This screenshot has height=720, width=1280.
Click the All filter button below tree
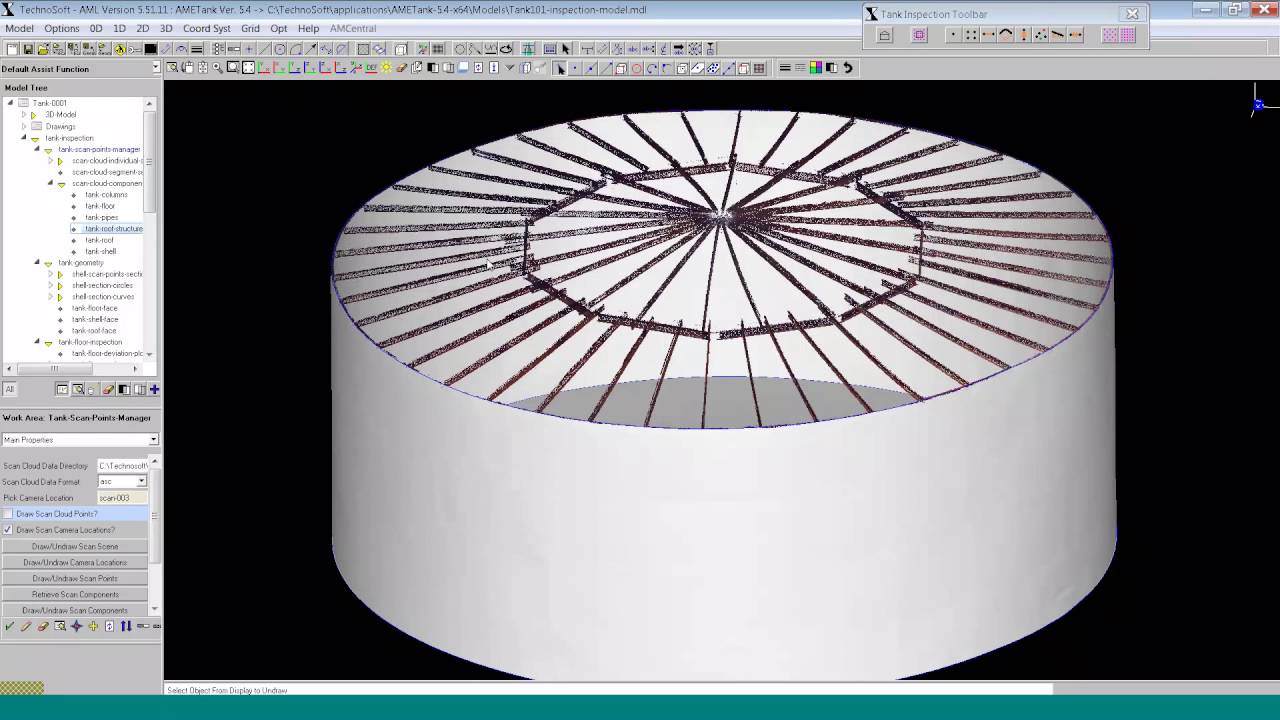(10, 389)
